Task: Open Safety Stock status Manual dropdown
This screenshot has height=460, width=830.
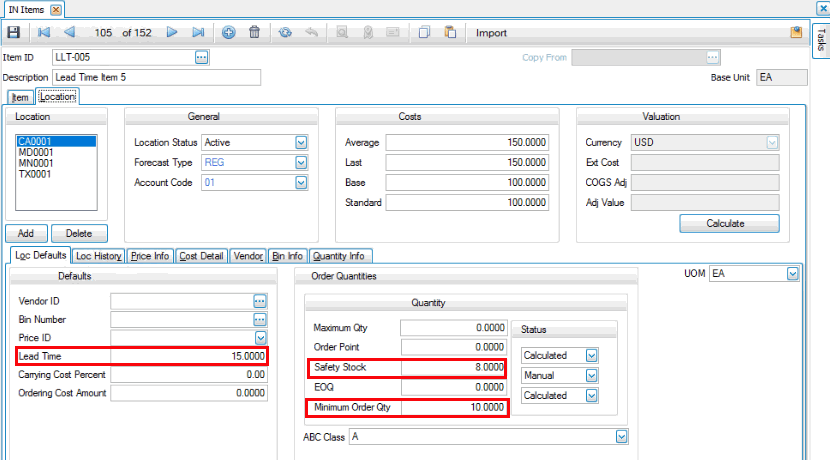Action: coord(591,376)
